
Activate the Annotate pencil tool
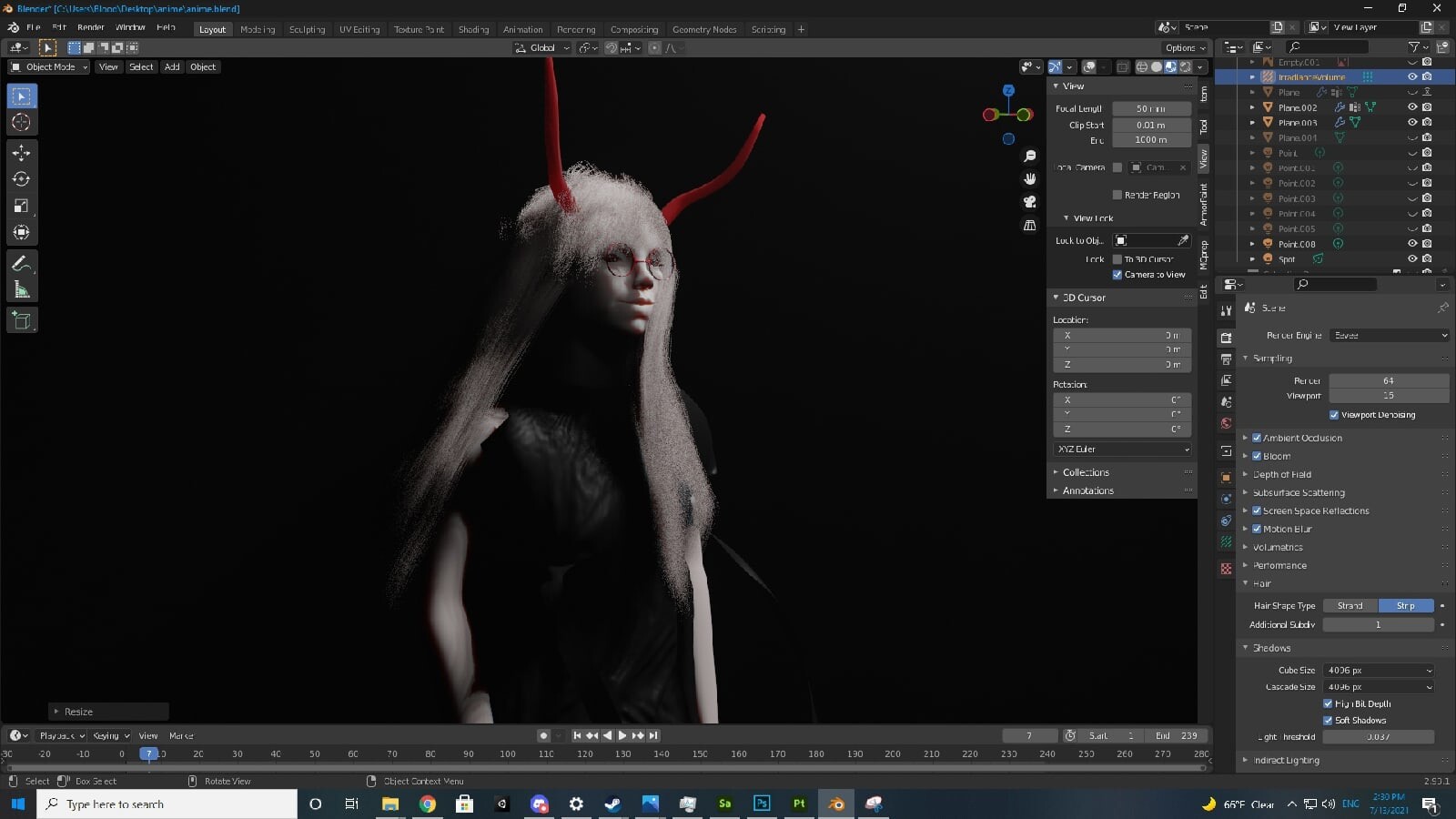(22, 264)
